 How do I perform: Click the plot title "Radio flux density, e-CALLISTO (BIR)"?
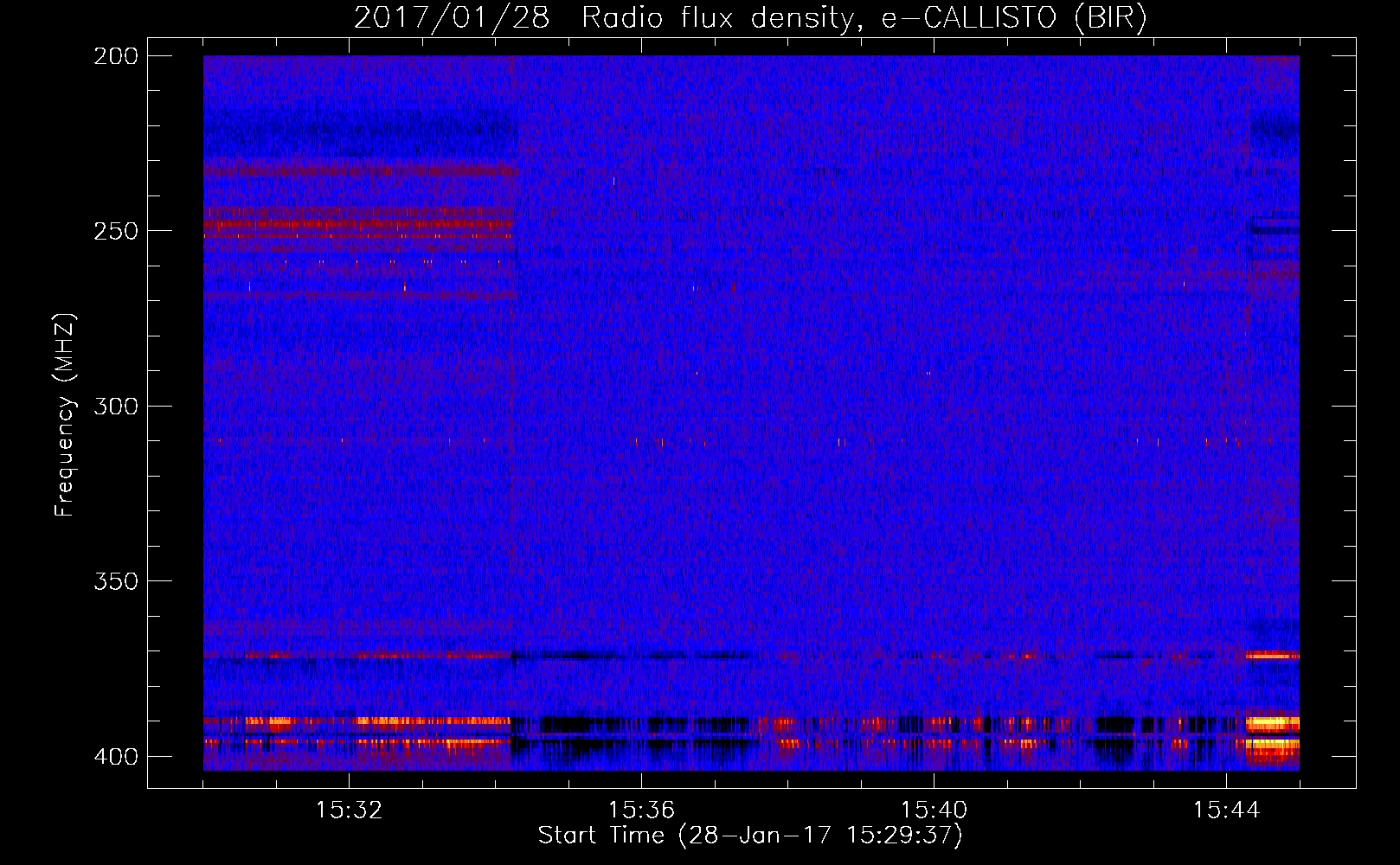click(x=864, y=18)
